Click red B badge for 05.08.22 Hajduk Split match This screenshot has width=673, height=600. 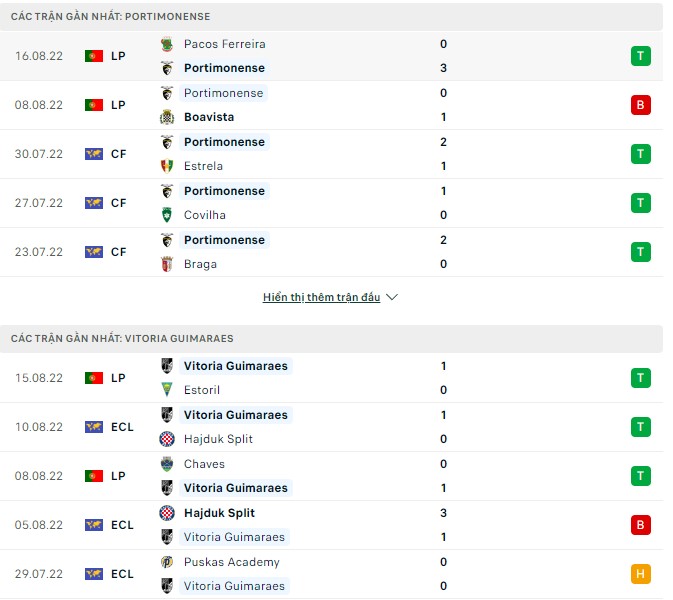pos(640,525)
